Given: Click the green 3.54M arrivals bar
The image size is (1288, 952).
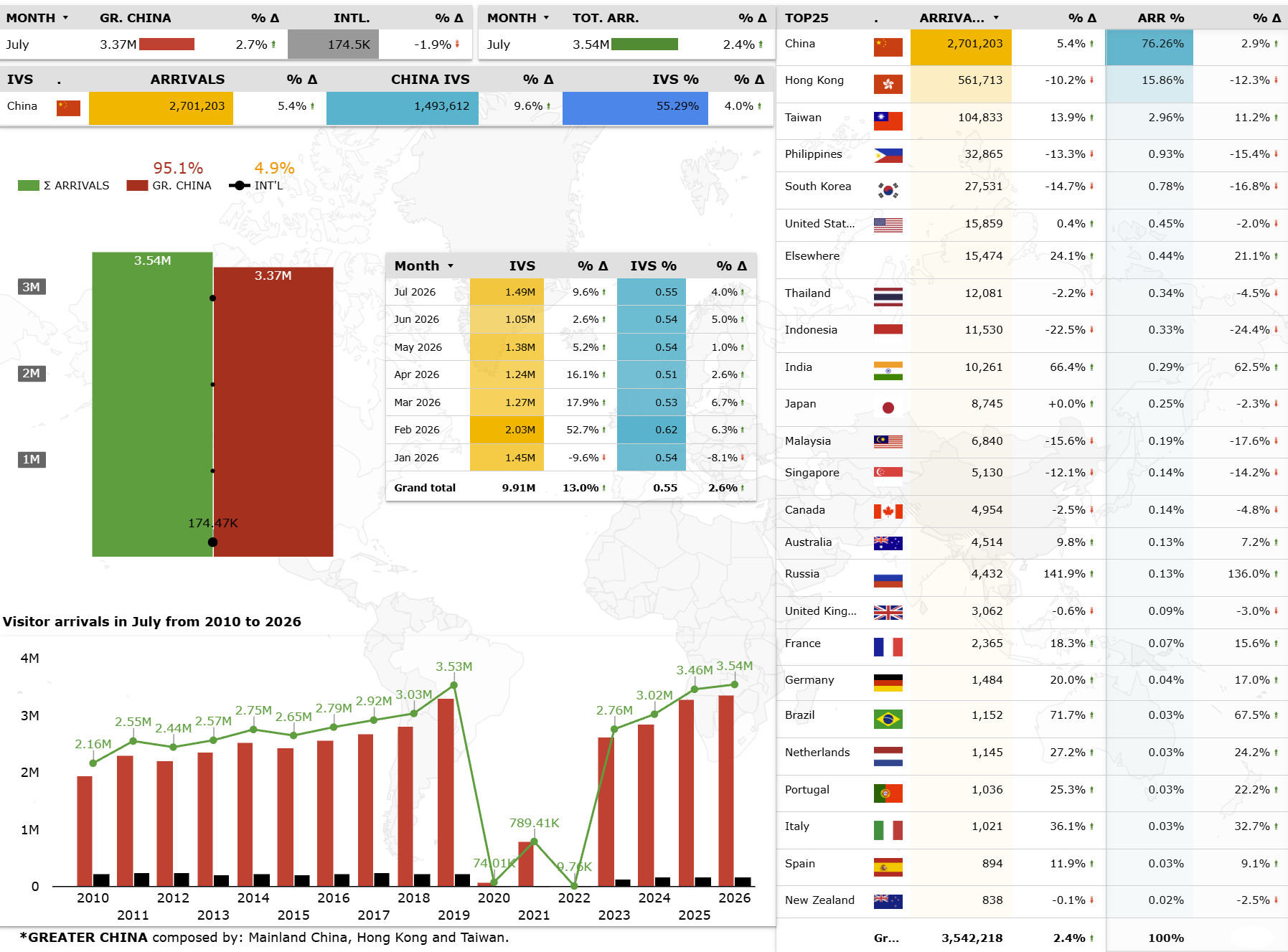Looking at the screenshot, I should (x=152, y=404).
